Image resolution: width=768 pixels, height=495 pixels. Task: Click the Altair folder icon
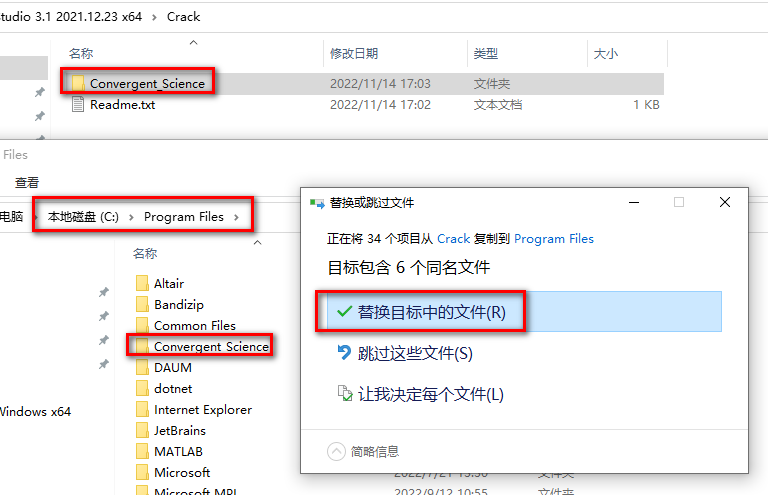(x=142, y=283)
